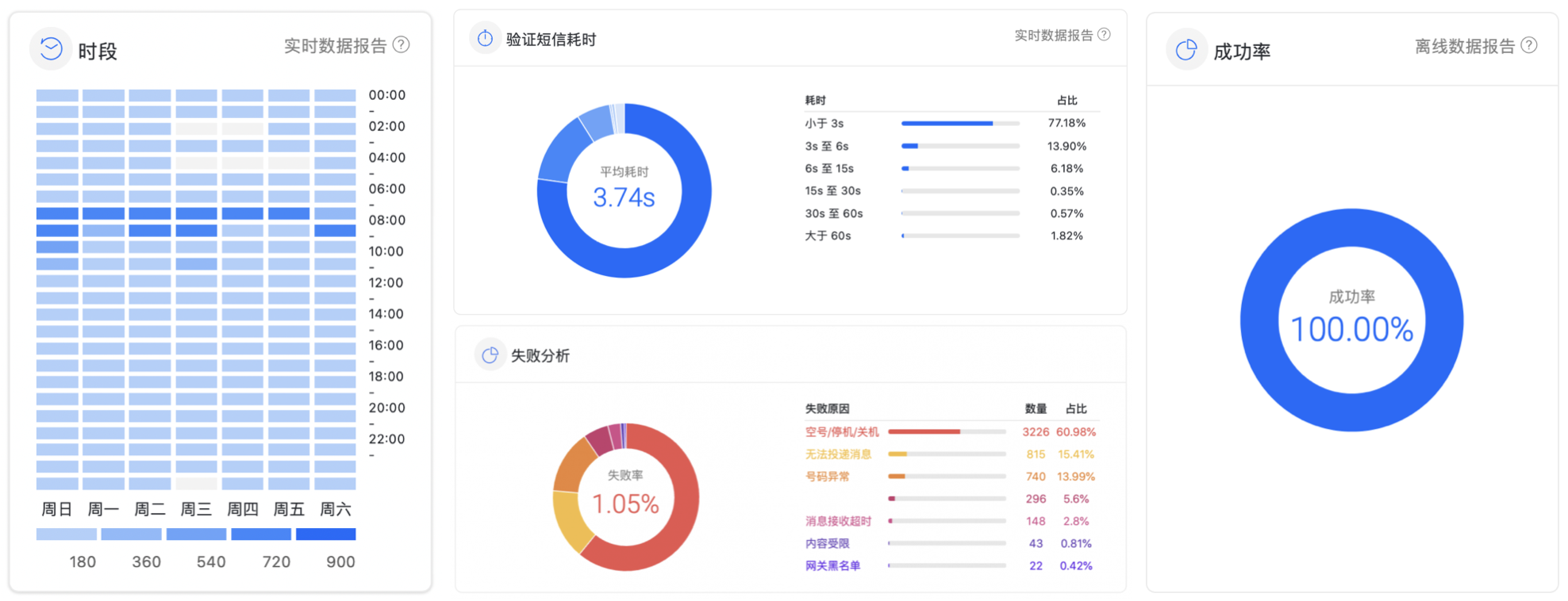Click the 号码异常 progress bar

947,477
